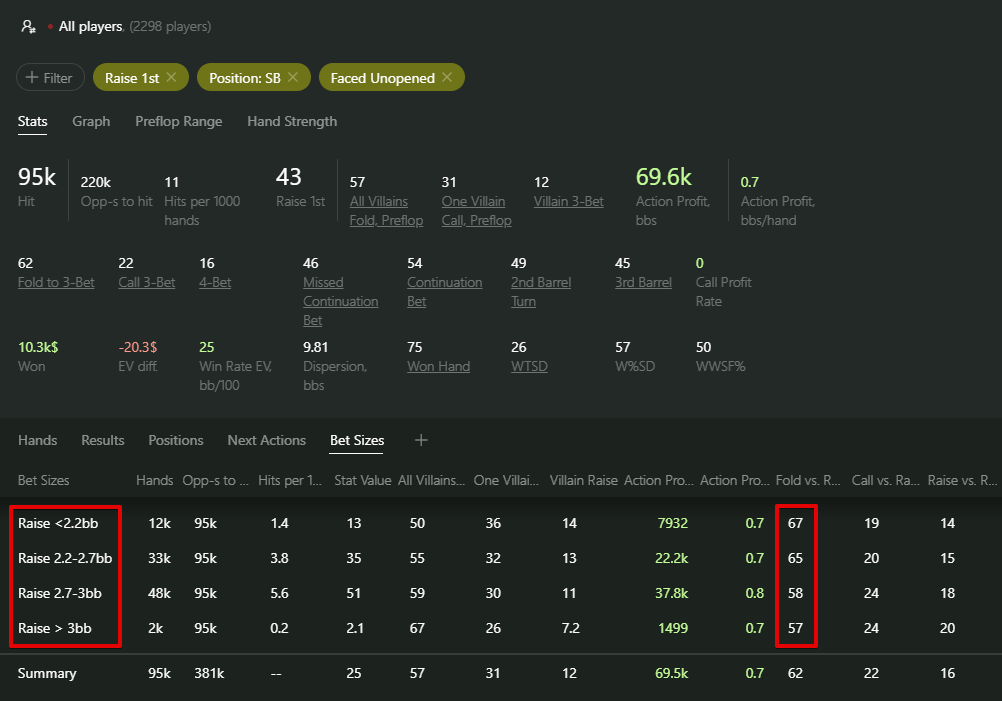Switch to the Graph tab
Screen dimensions: 1002x701
click(91, 121)
